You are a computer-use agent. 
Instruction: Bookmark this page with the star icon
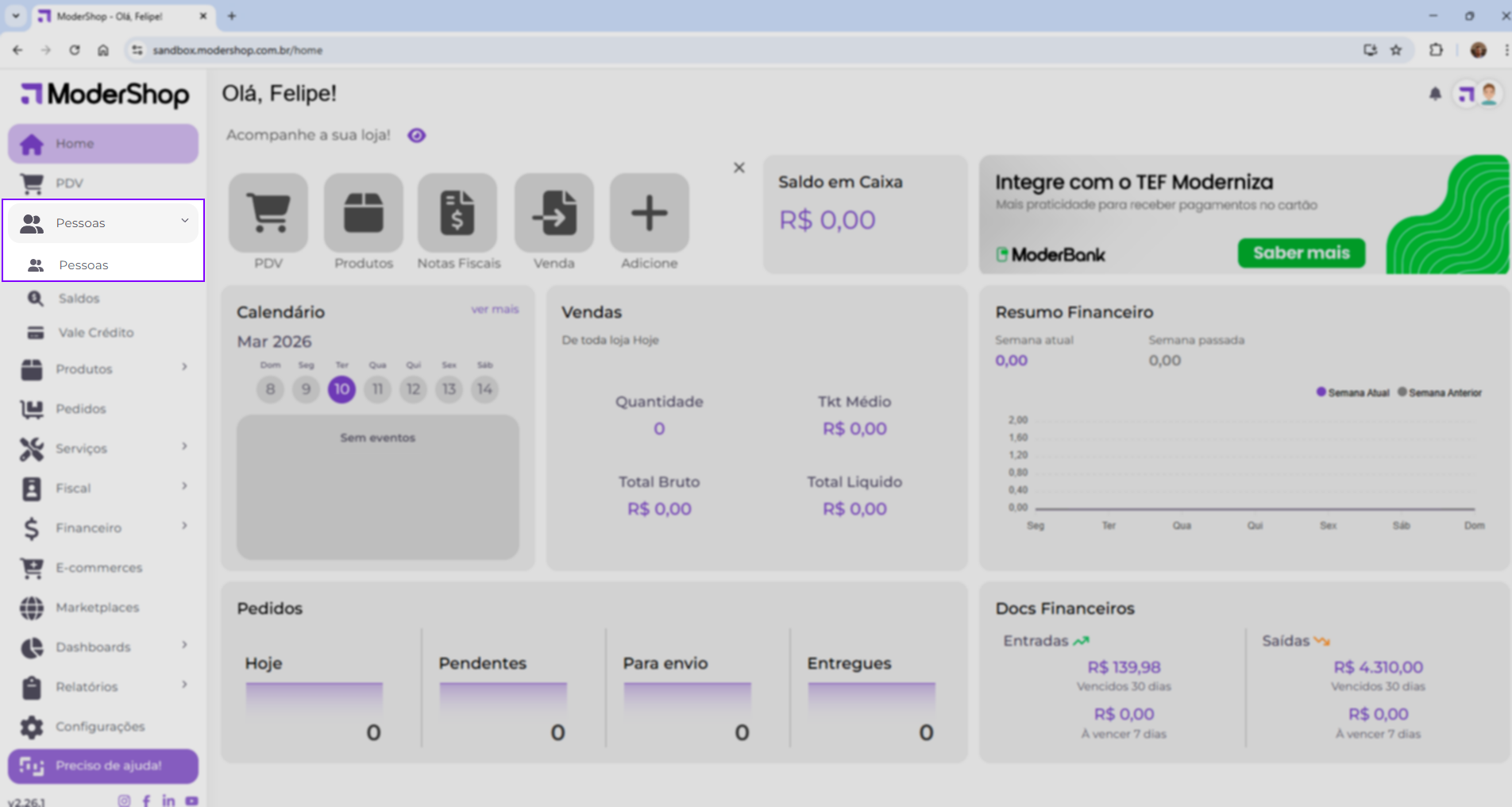[1396, 50]
